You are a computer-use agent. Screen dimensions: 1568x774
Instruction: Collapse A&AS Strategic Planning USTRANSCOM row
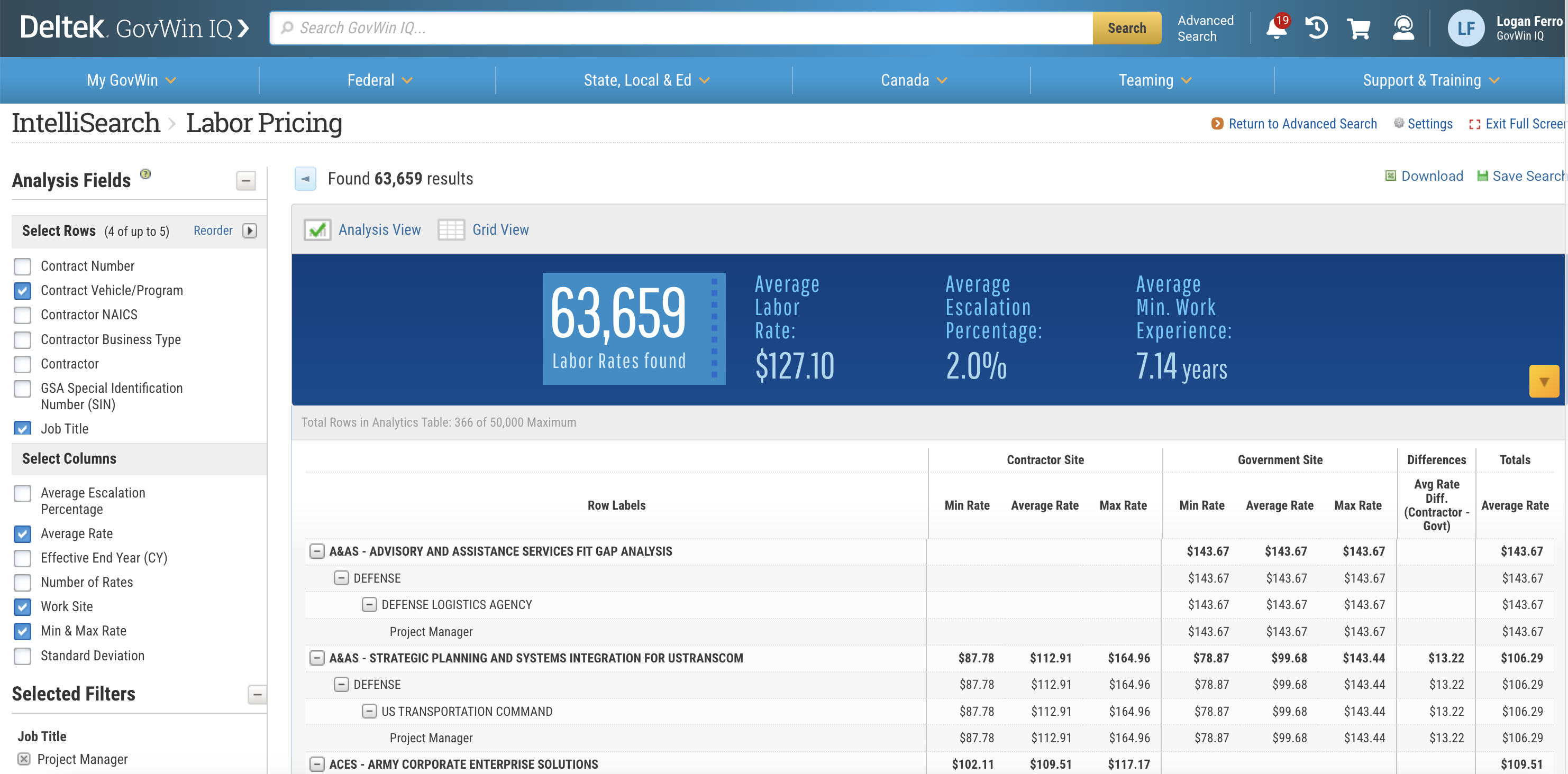coord(316,658)
